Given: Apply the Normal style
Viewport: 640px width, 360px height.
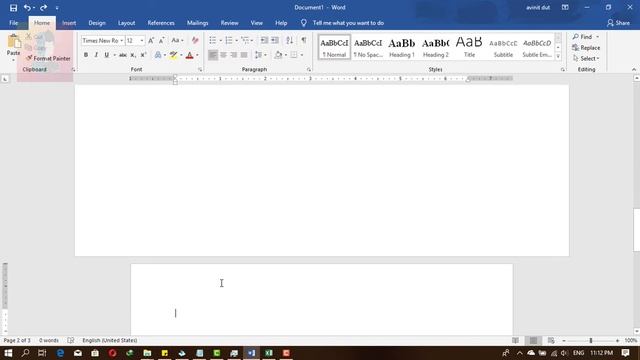Looking at the screenshot, I should (334, 47).
